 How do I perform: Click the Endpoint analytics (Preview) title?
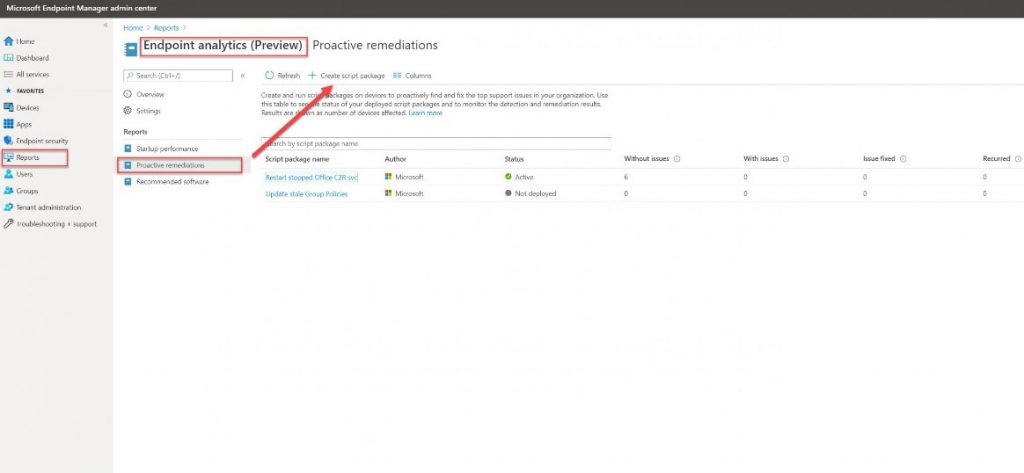[223, 46]
